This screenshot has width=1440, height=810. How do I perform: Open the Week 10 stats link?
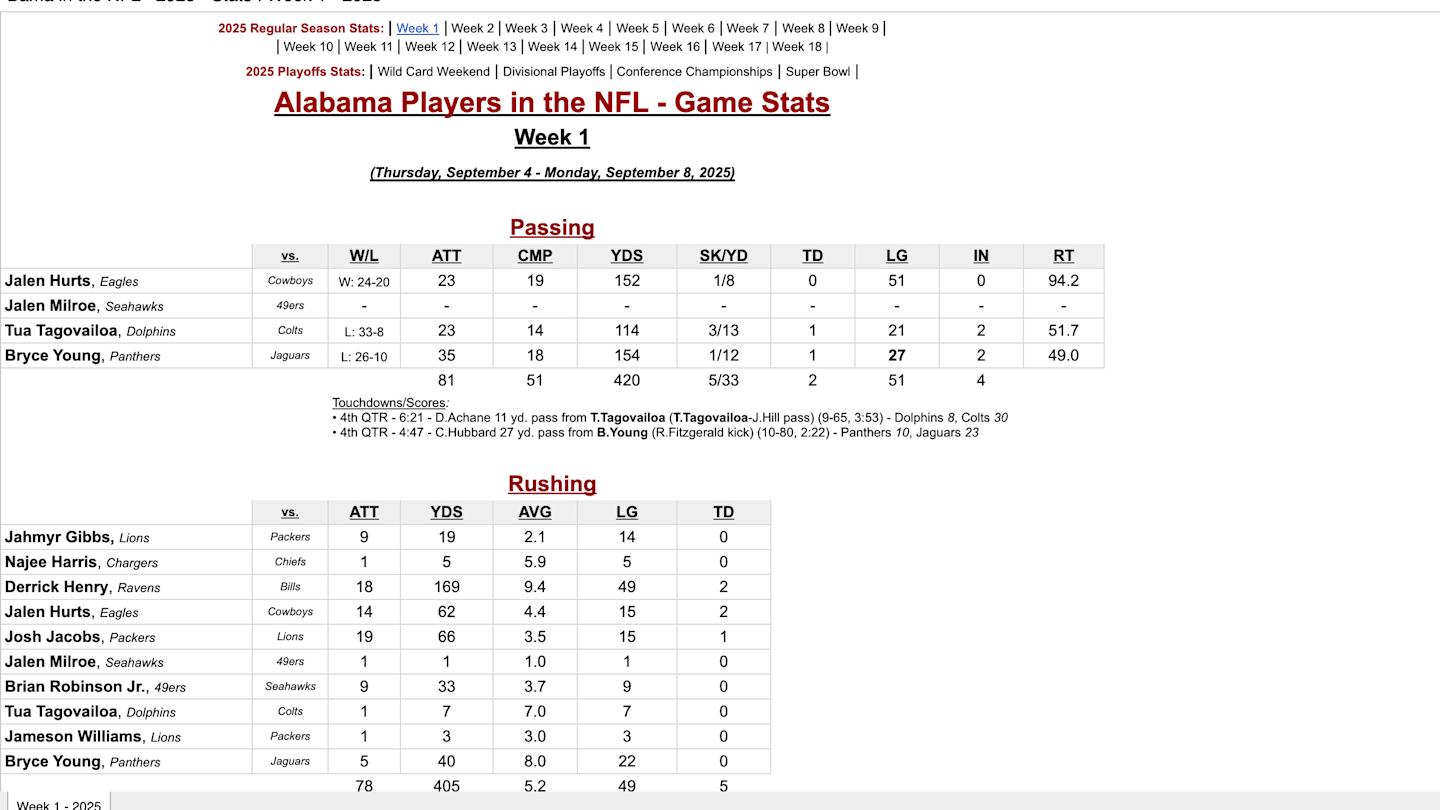tap(307, 46)
